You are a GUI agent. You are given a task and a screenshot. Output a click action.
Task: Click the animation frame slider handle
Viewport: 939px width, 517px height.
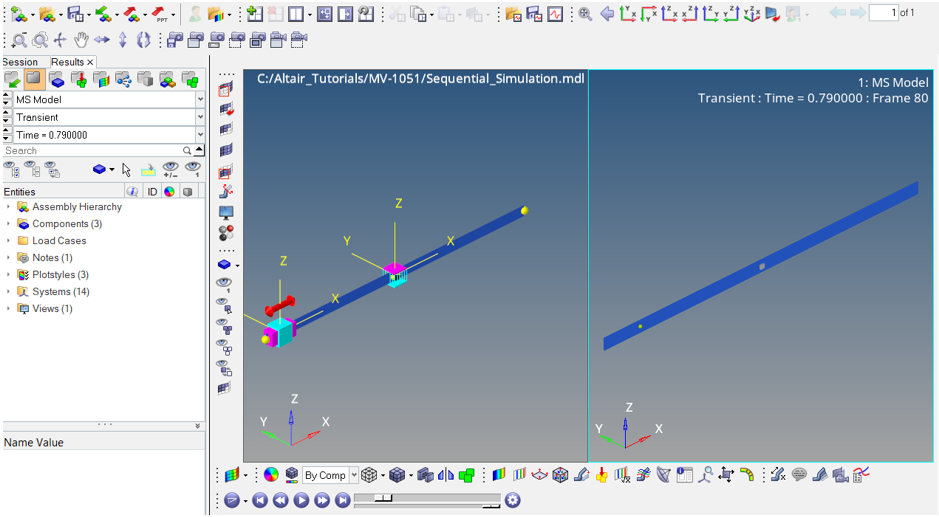coord(387,497)
